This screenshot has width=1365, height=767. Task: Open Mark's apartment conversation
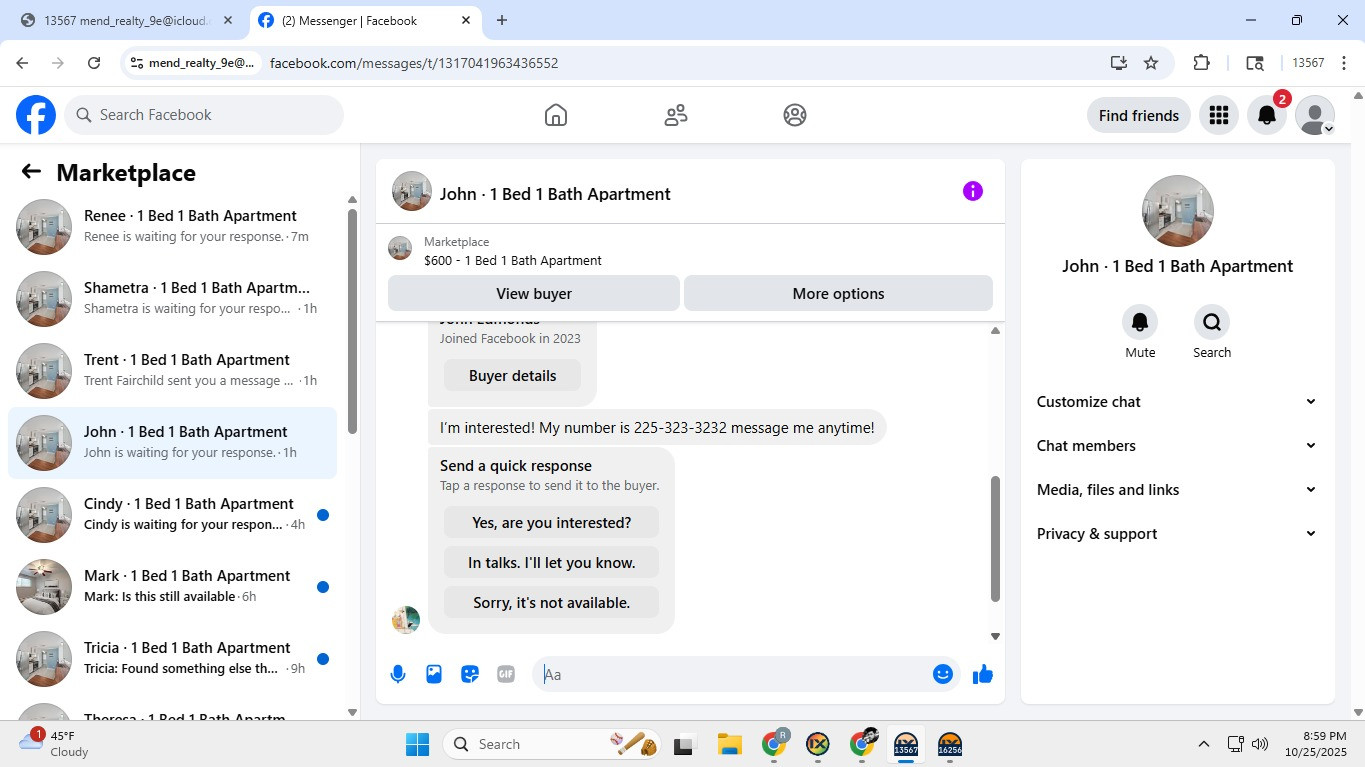[173, 587]
